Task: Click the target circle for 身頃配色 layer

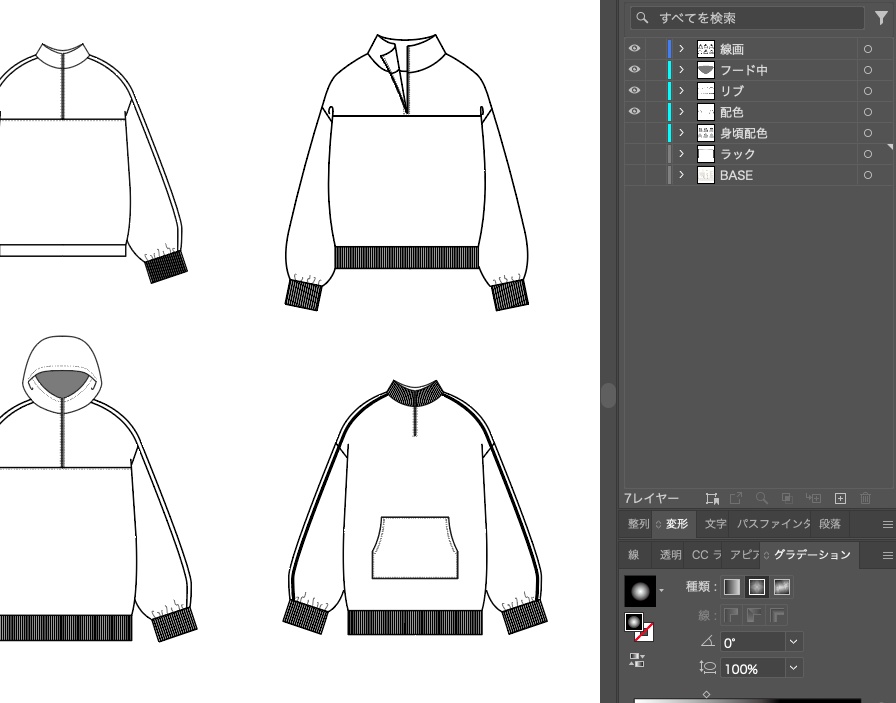Action: pyautogui.click(x=867, y=133)
